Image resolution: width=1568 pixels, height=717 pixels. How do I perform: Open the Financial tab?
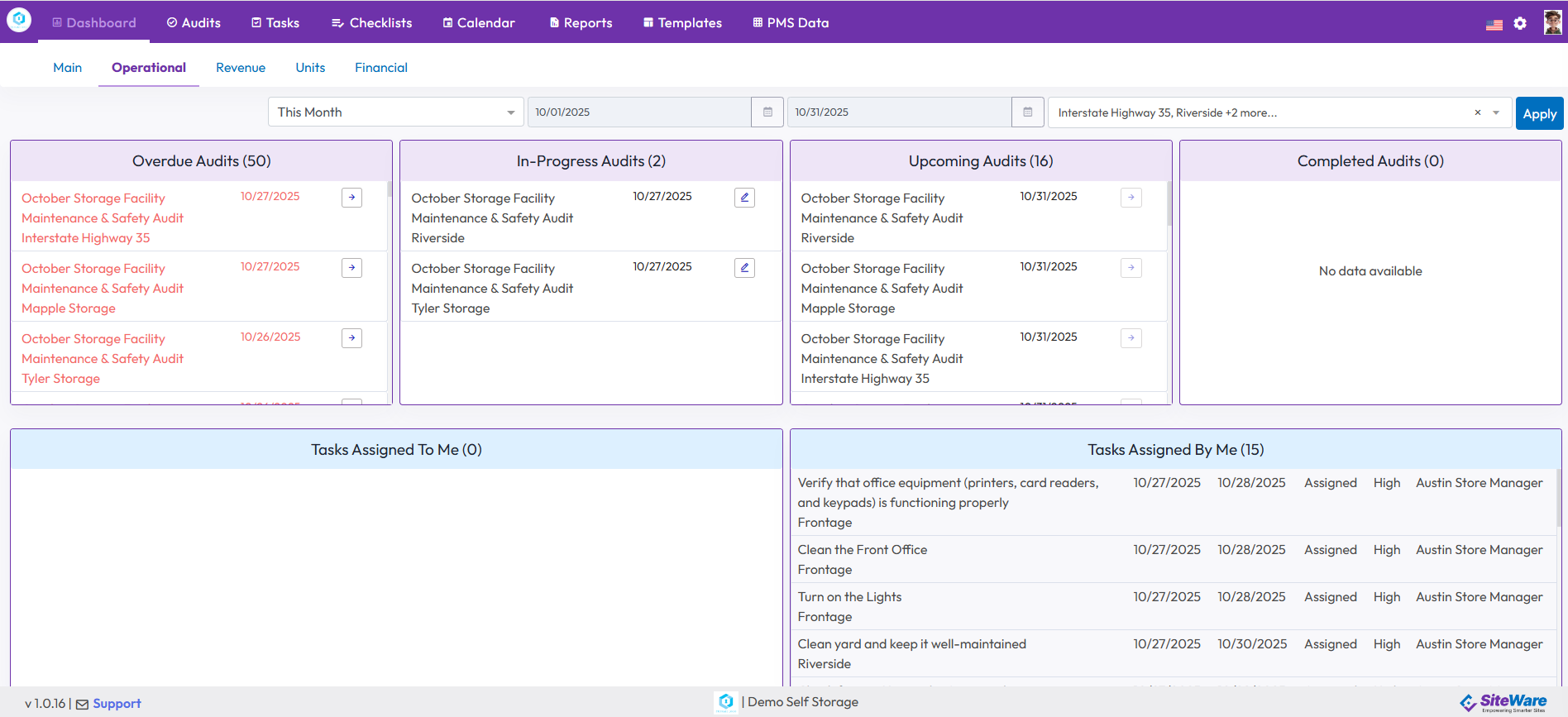click(380, 68)
